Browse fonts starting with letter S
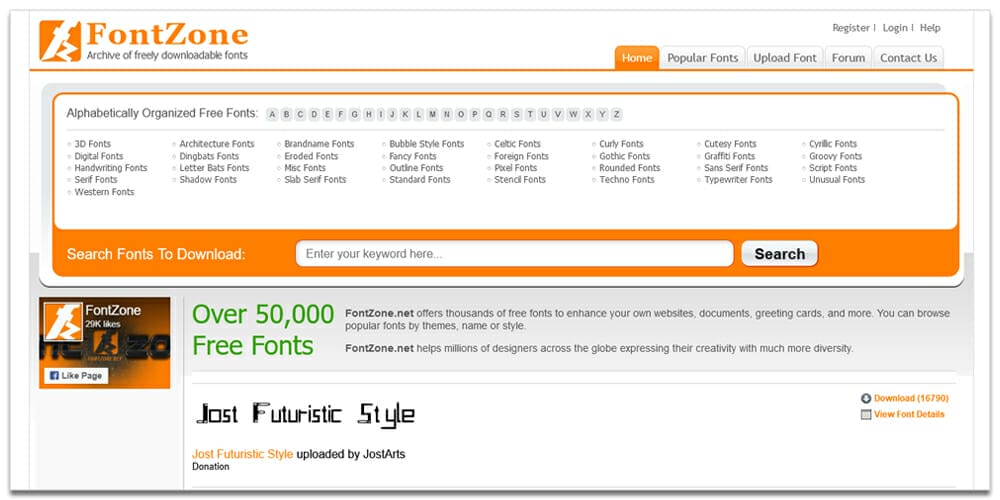The image size is (1000, 500). click(x=516, y=115)
